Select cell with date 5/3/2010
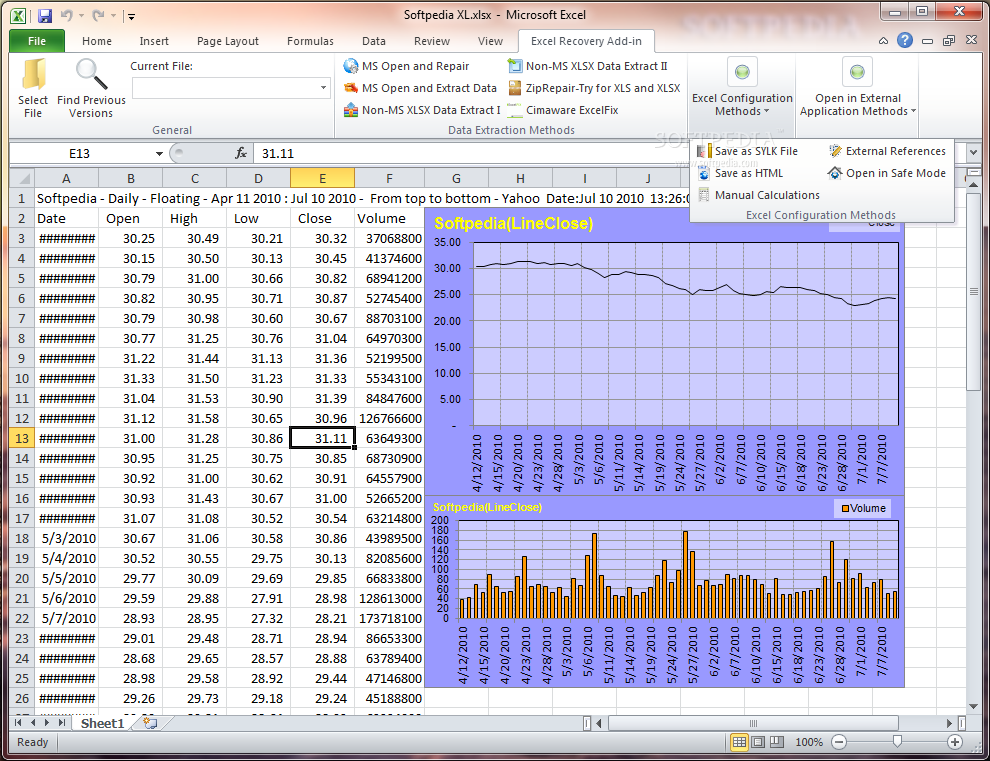 67,539
